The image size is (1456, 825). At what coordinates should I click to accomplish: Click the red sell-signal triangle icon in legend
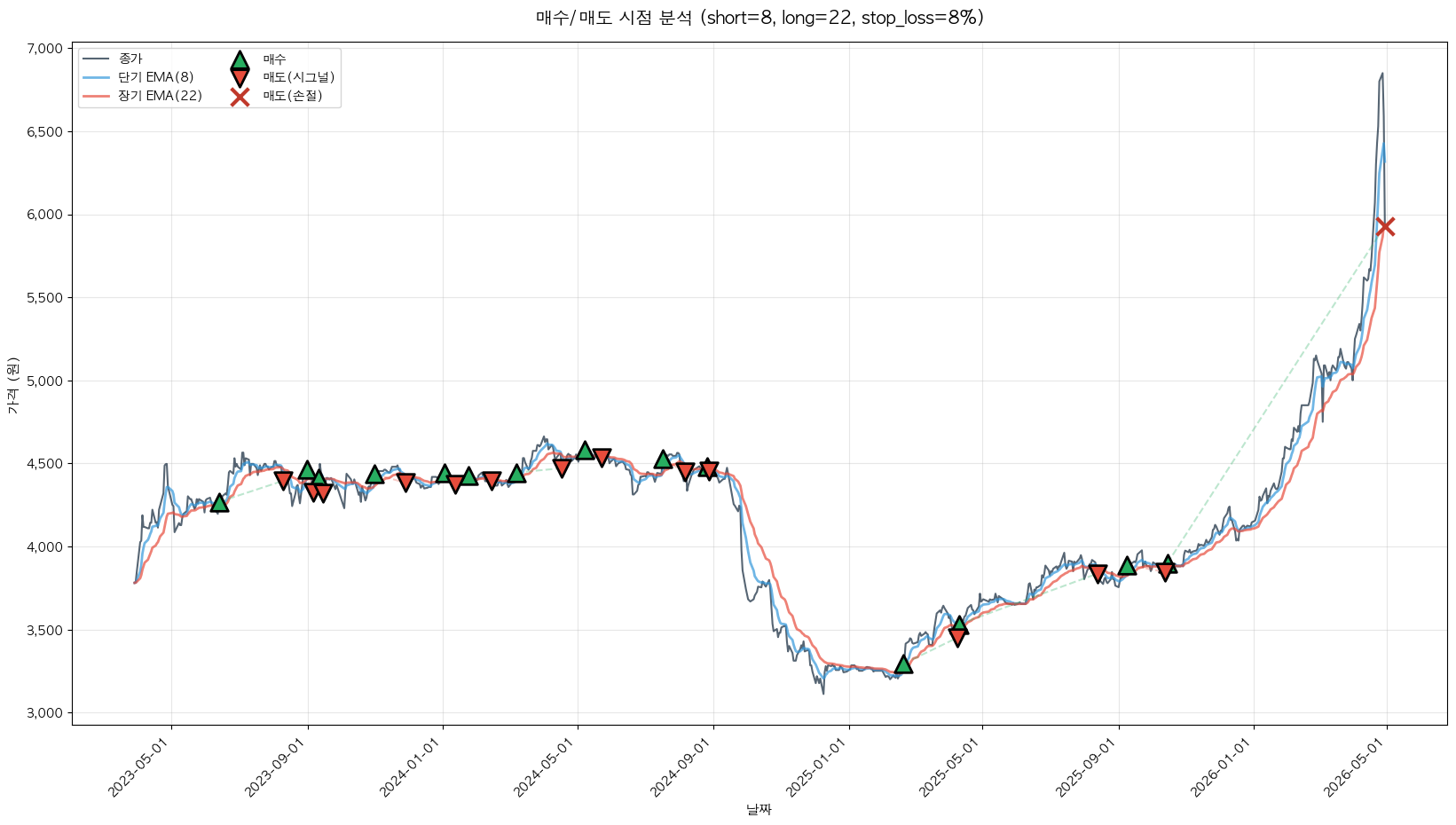click(240, 78)
